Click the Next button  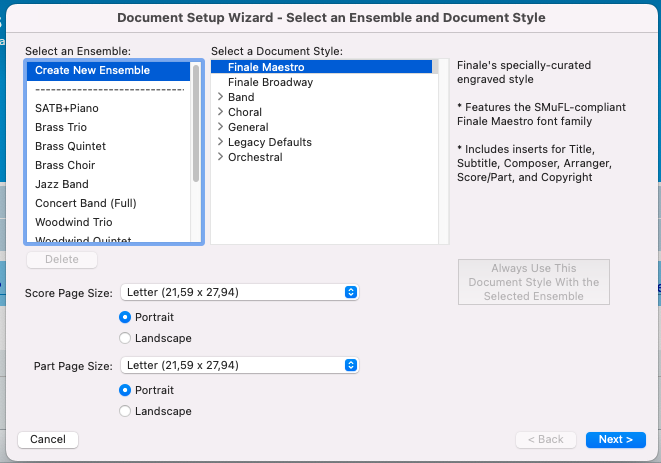pos(615,439)
